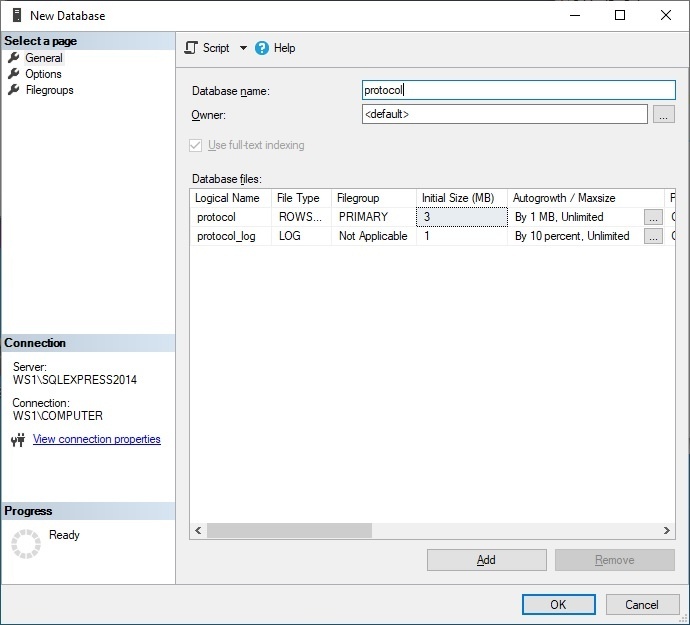Select the Filegroups page wrench icon
The width and height of the screenshot is (690, 625).
point(14,90)
